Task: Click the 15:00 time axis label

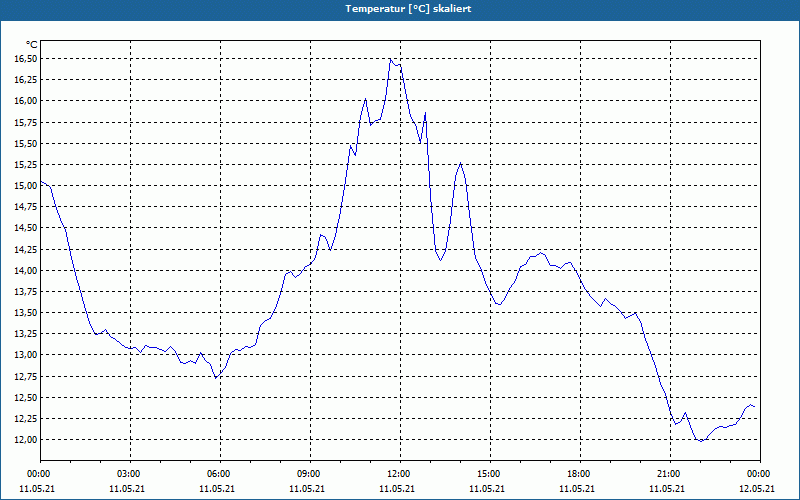Action: (488, 474)
